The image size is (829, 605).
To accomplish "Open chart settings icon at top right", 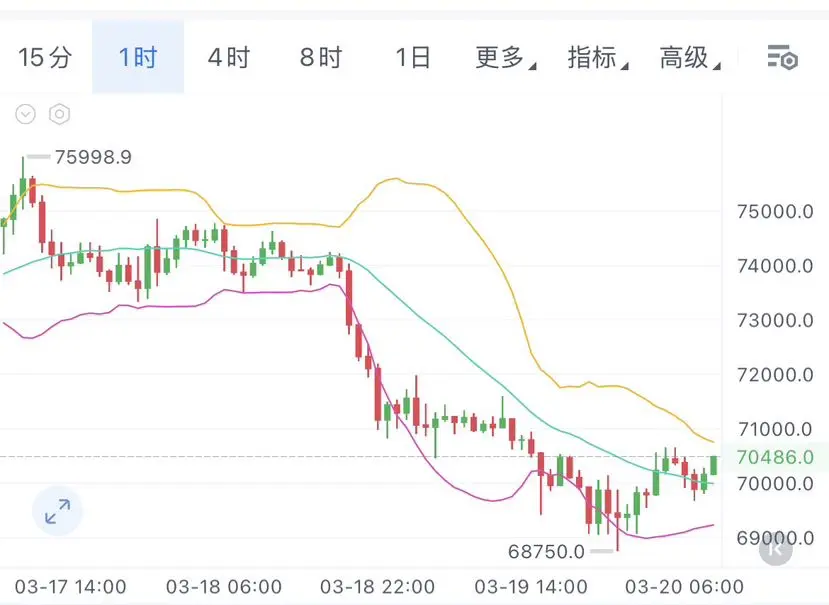I will click(x=782, y=58).
